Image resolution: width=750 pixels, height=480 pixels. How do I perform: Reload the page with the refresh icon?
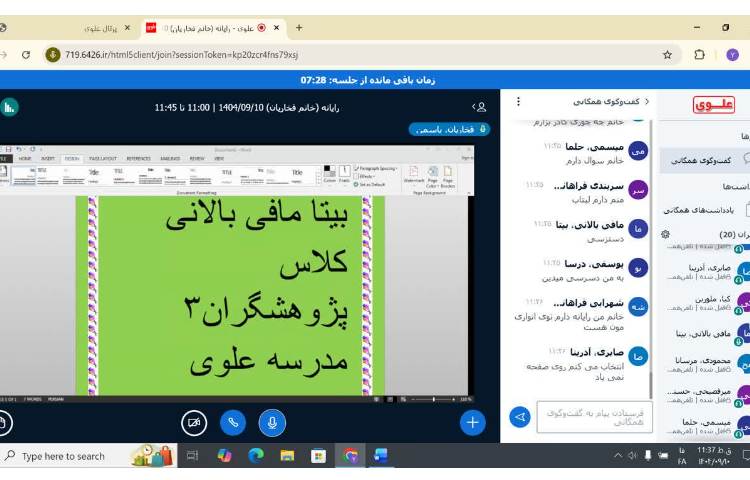[x=26, y=55]
